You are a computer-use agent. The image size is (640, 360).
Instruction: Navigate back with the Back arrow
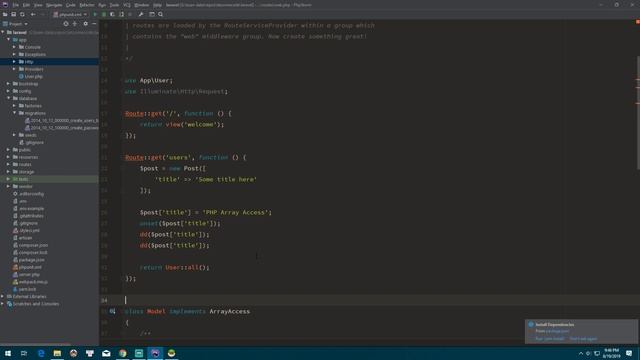(x=33, y=14)
